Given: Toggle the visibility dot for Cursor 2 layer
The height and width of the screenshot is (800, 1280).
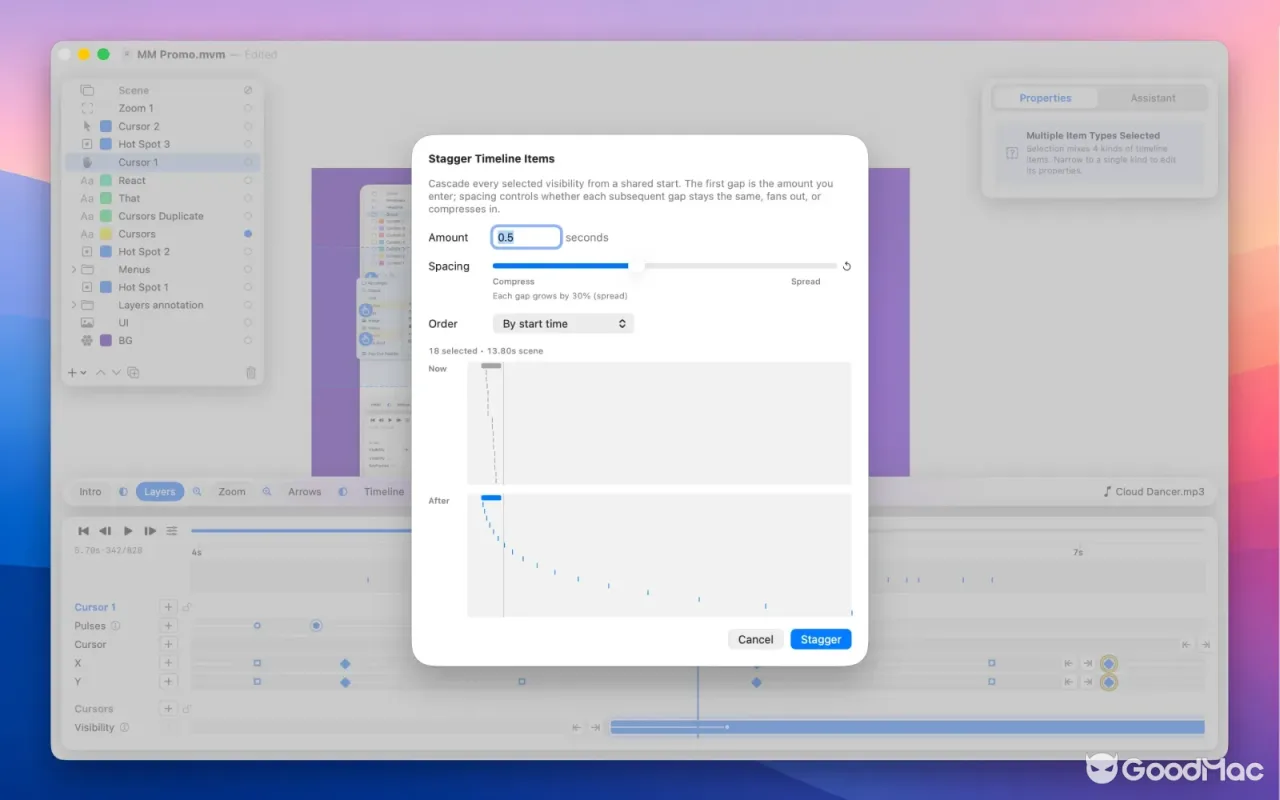Looking at the screenshot, I should (x=248, y=127).
